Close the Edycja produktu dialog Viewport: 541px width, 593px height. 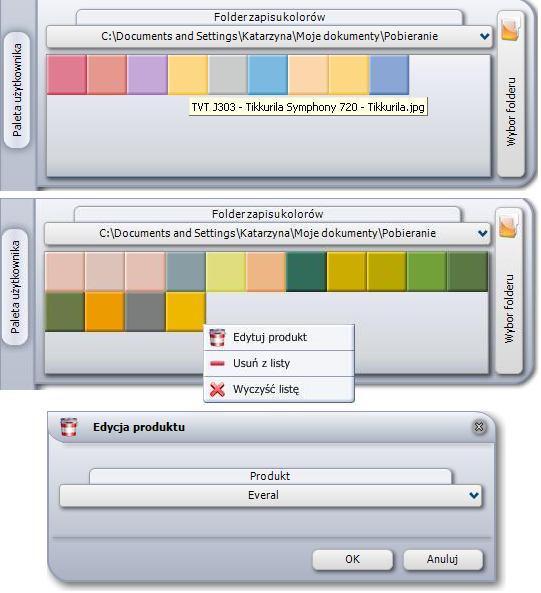tap(479, 427)
